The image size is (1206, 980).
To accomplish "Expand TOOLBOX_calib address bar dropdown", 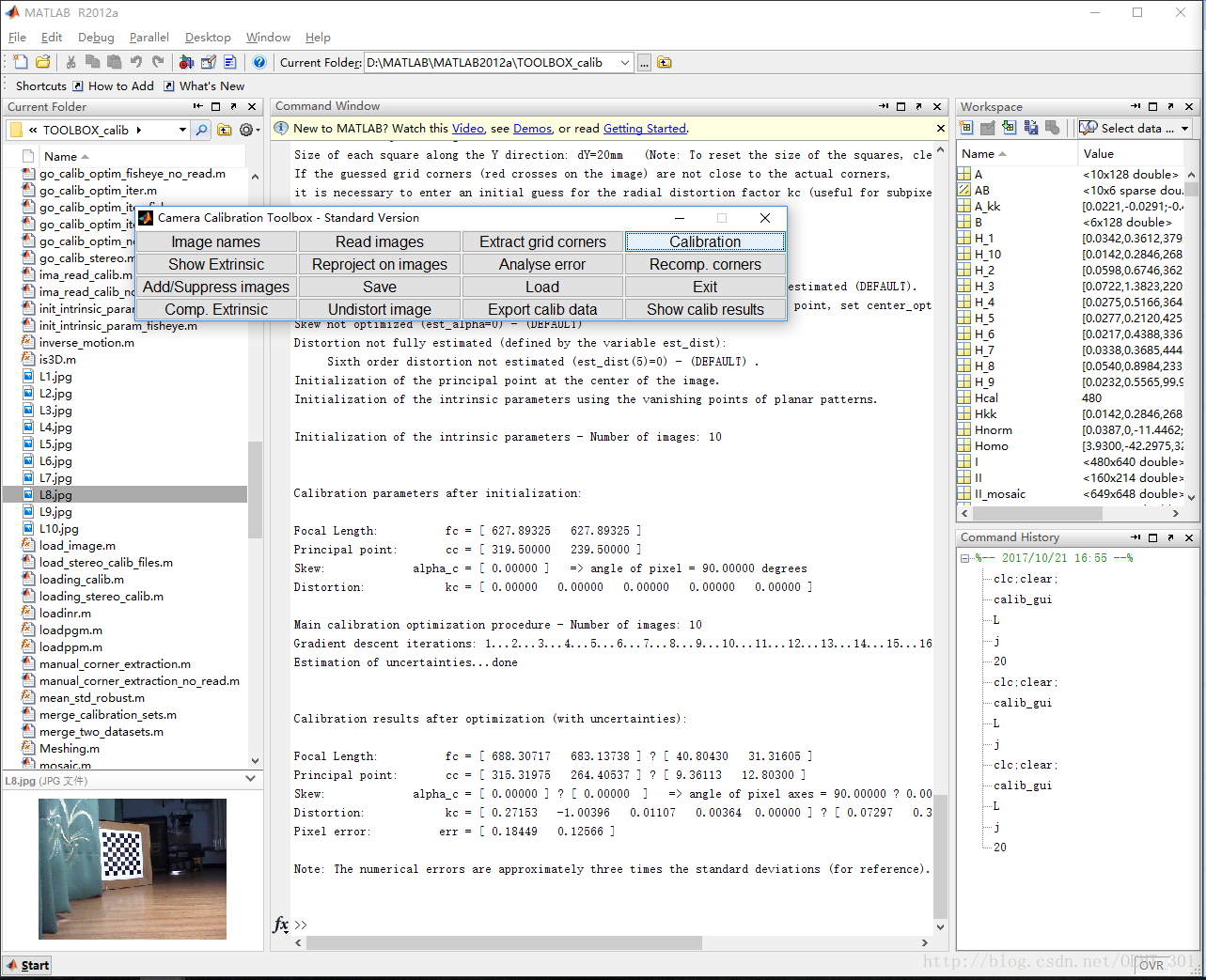I will click(x=182, y=130).
